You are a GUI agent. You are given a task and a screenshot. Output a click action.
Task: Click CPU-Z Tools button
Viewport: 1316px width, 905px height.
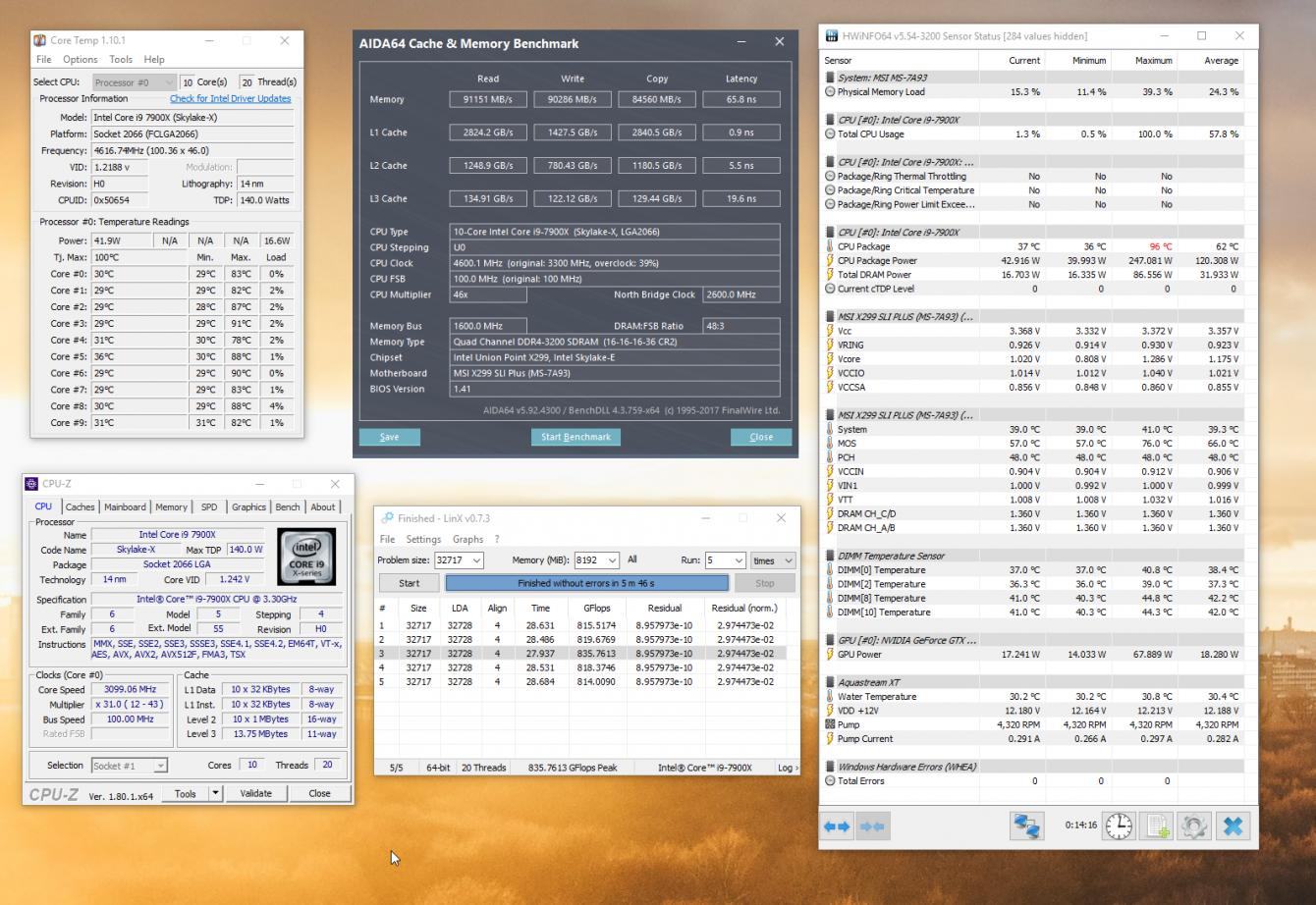(x=186, y=793)
